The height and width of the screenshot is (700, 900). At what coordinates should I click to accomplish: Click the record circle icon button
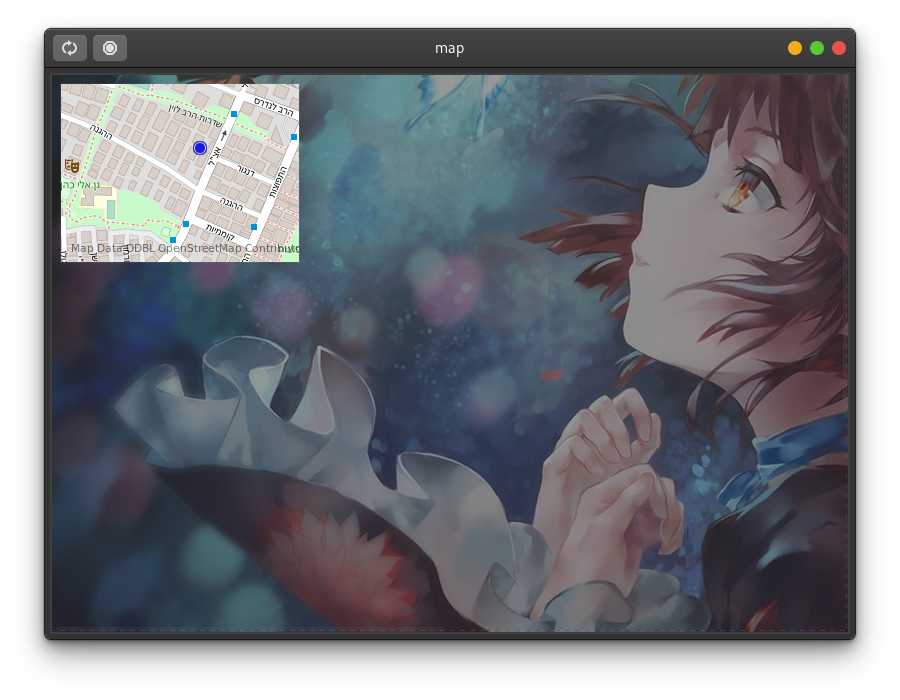[110, 48]
